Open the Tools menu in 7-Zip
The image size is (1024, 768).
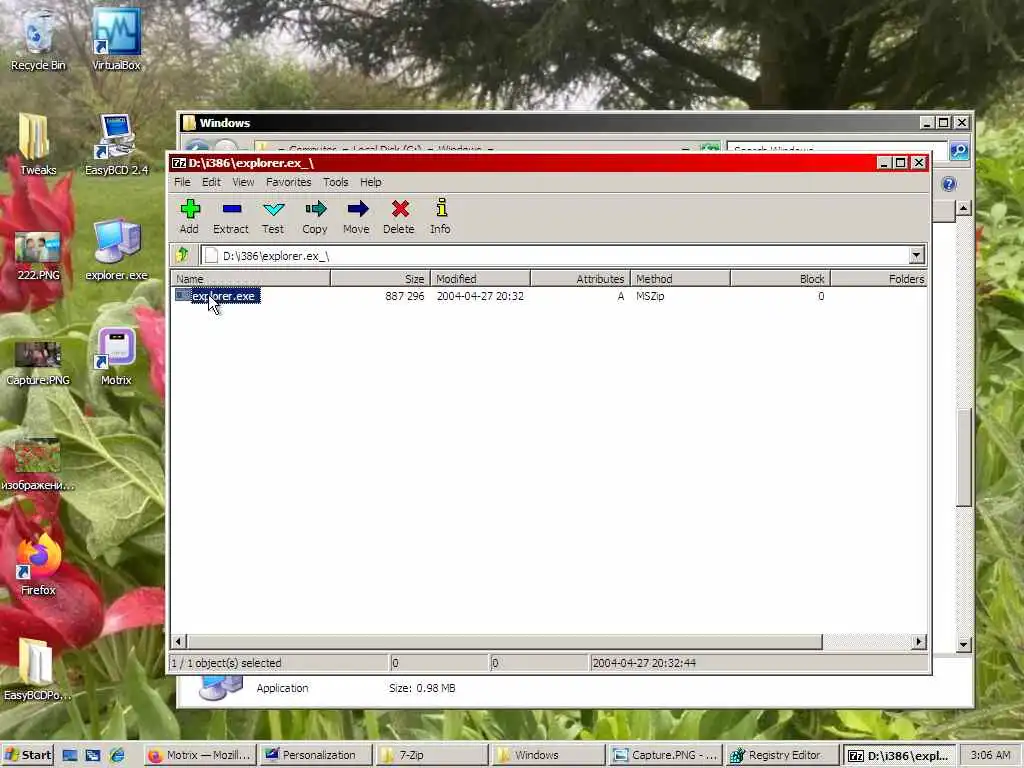[336, 182]
